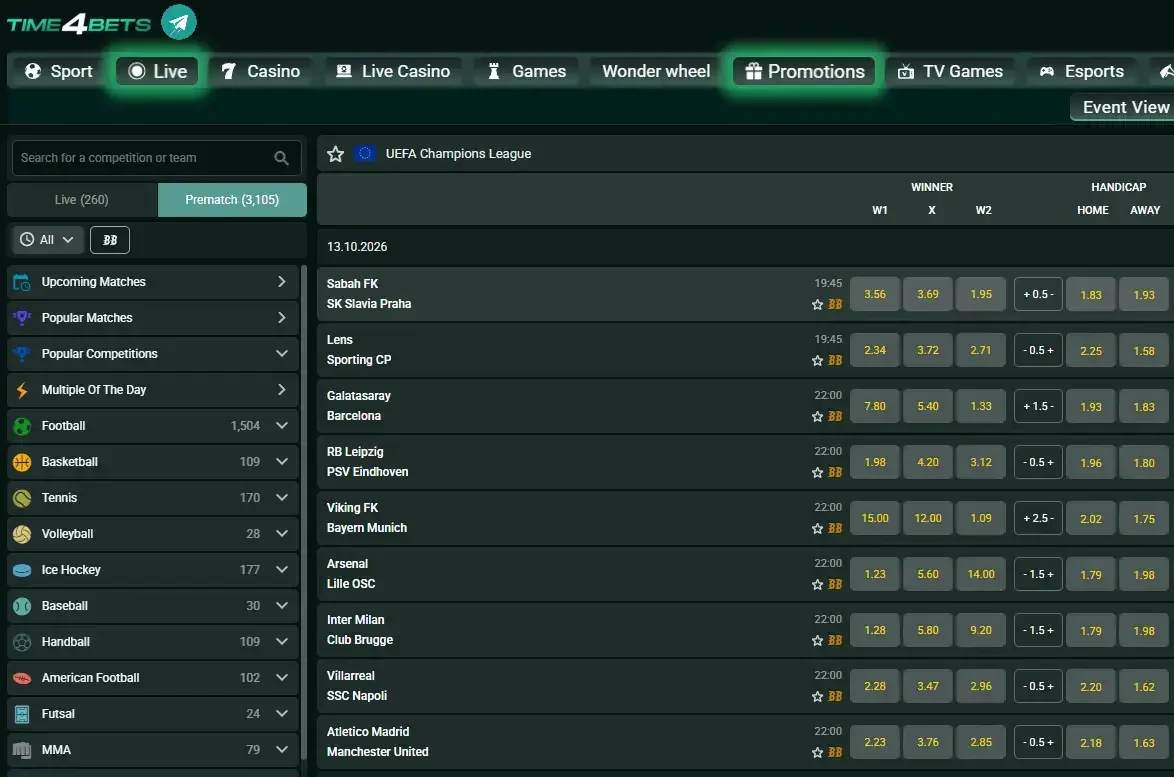Bet on Sabah FK W1 odds 3.56
The image size is (1174, 777).
click(875, 294)
